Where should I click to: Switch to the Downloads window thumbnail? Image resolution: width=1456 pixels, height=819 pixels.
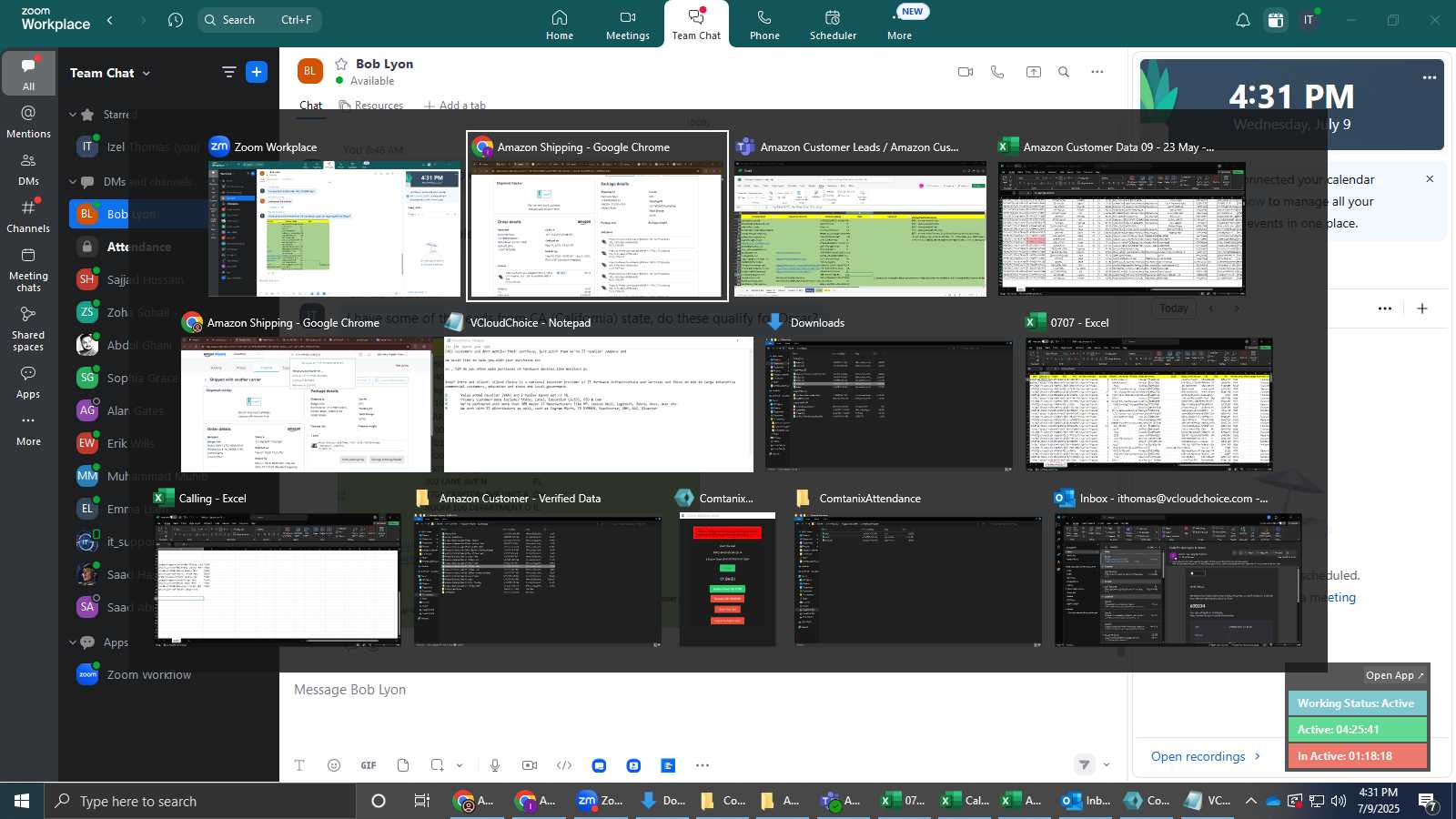click(x=889, y=394)
